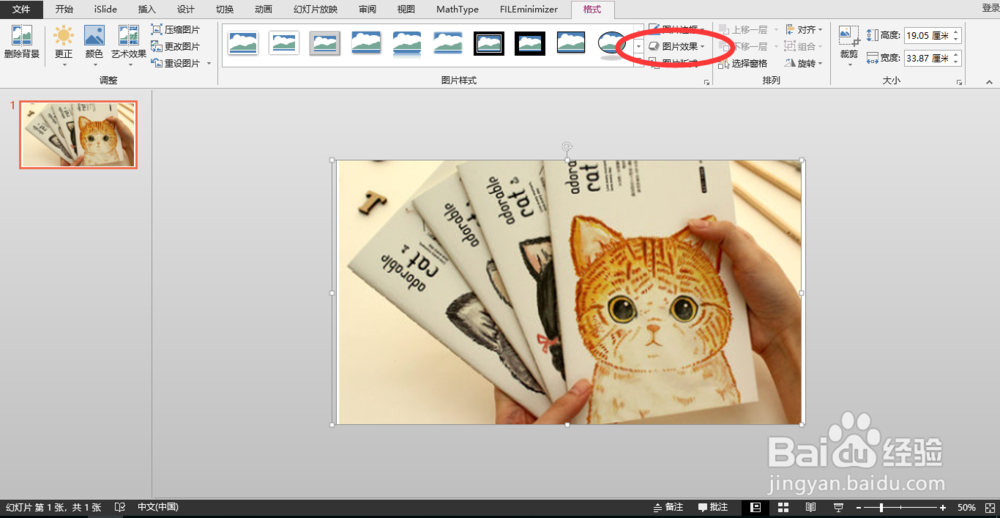Toggle the Comments (批注) pane

[x=713, y=507]
